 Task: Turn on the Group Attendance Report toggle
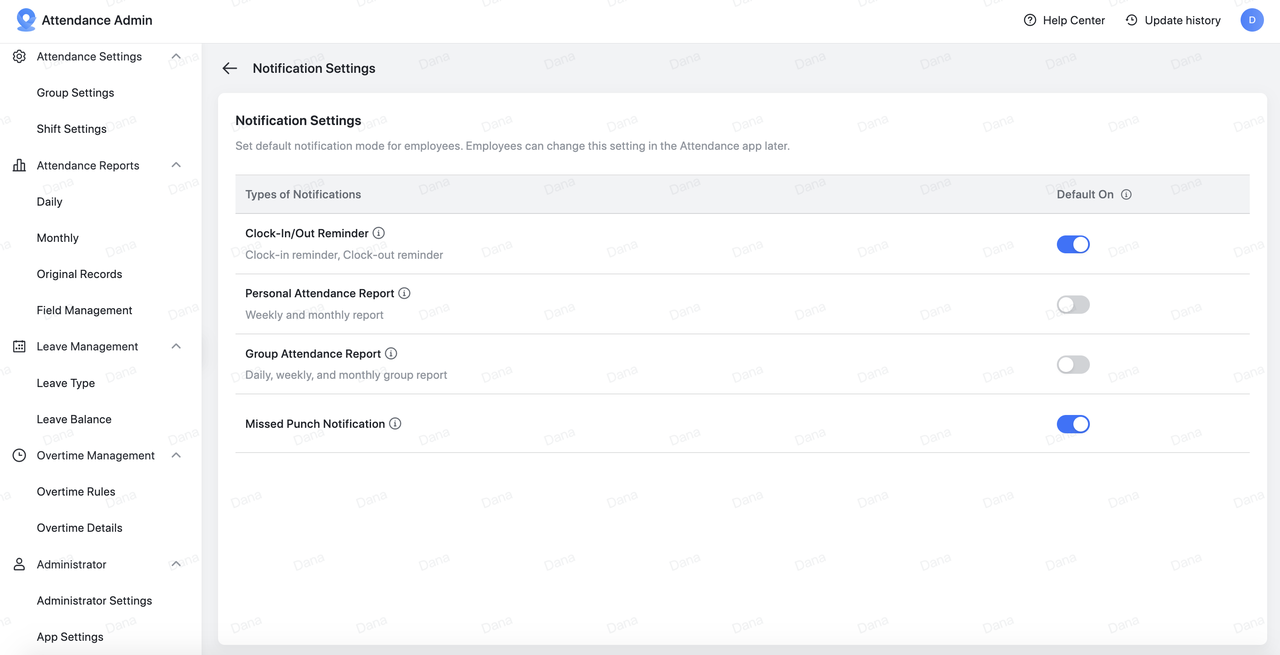point(1073,364)
